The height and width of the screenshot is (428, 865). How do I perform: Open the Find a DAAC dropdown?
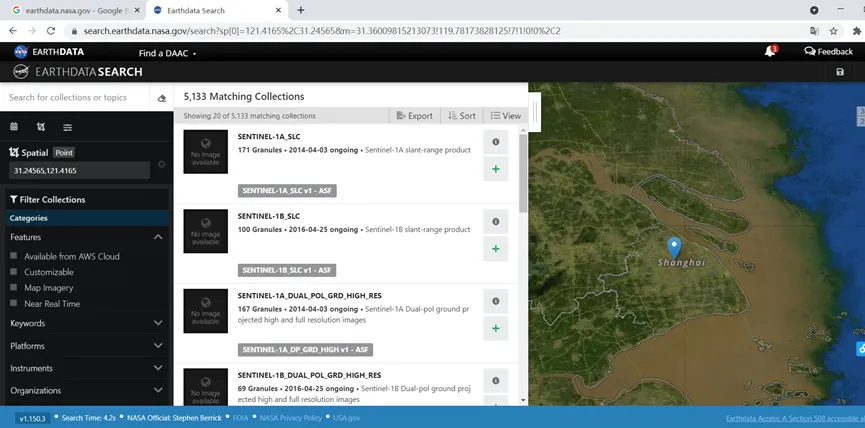click(x=167, y=54)
